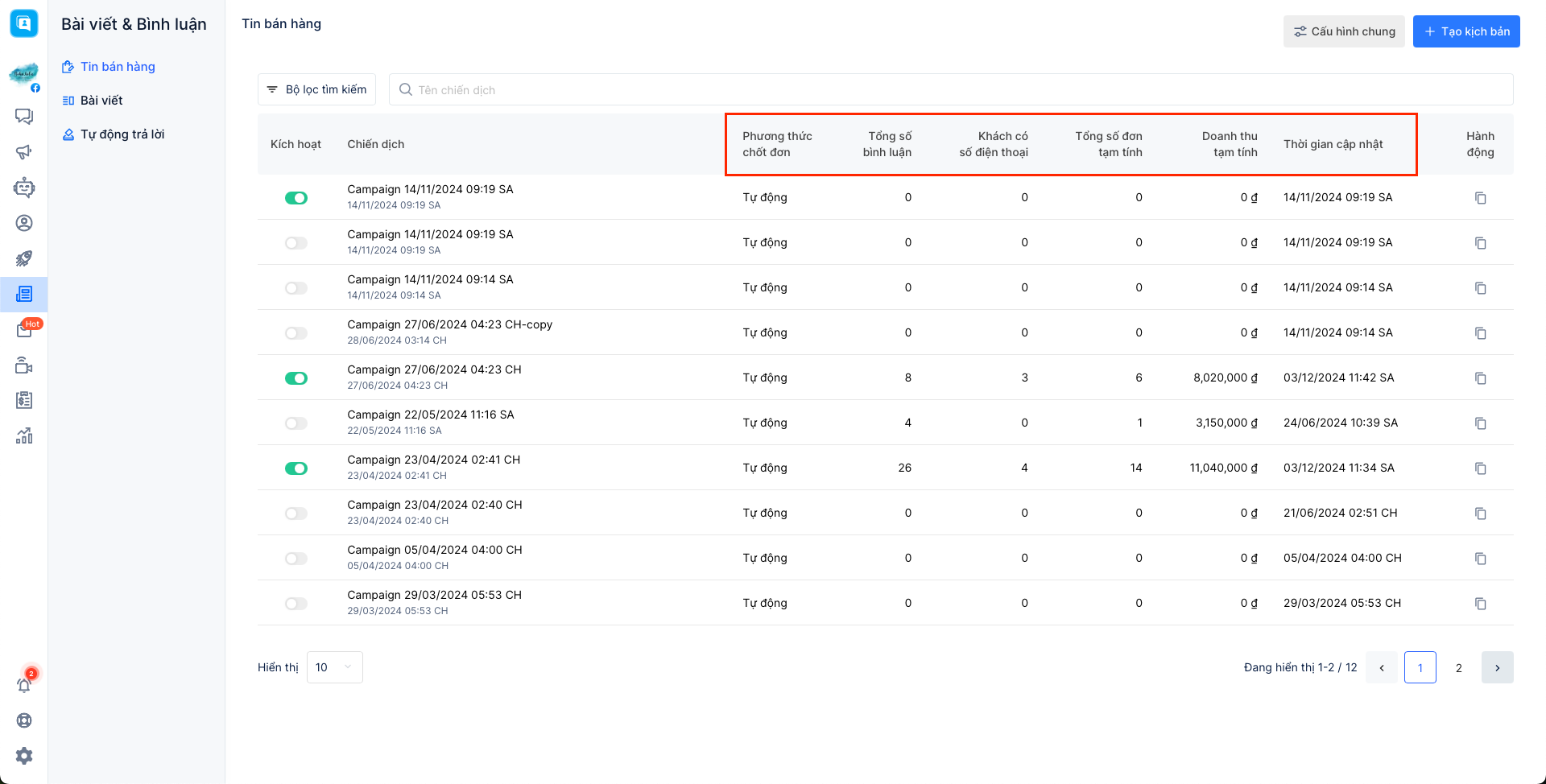Image resolution: width=1546 pixels, height=784 pixels.
Task: Select Tự động trả lời menu item
Action: coord(122,134)
